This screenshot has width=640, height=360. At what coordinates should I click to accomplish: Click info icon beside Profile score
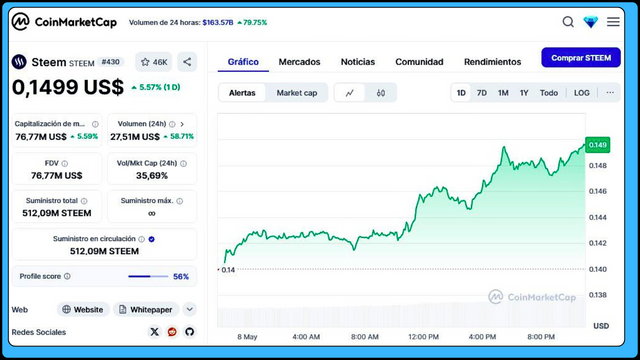[67, 276]
